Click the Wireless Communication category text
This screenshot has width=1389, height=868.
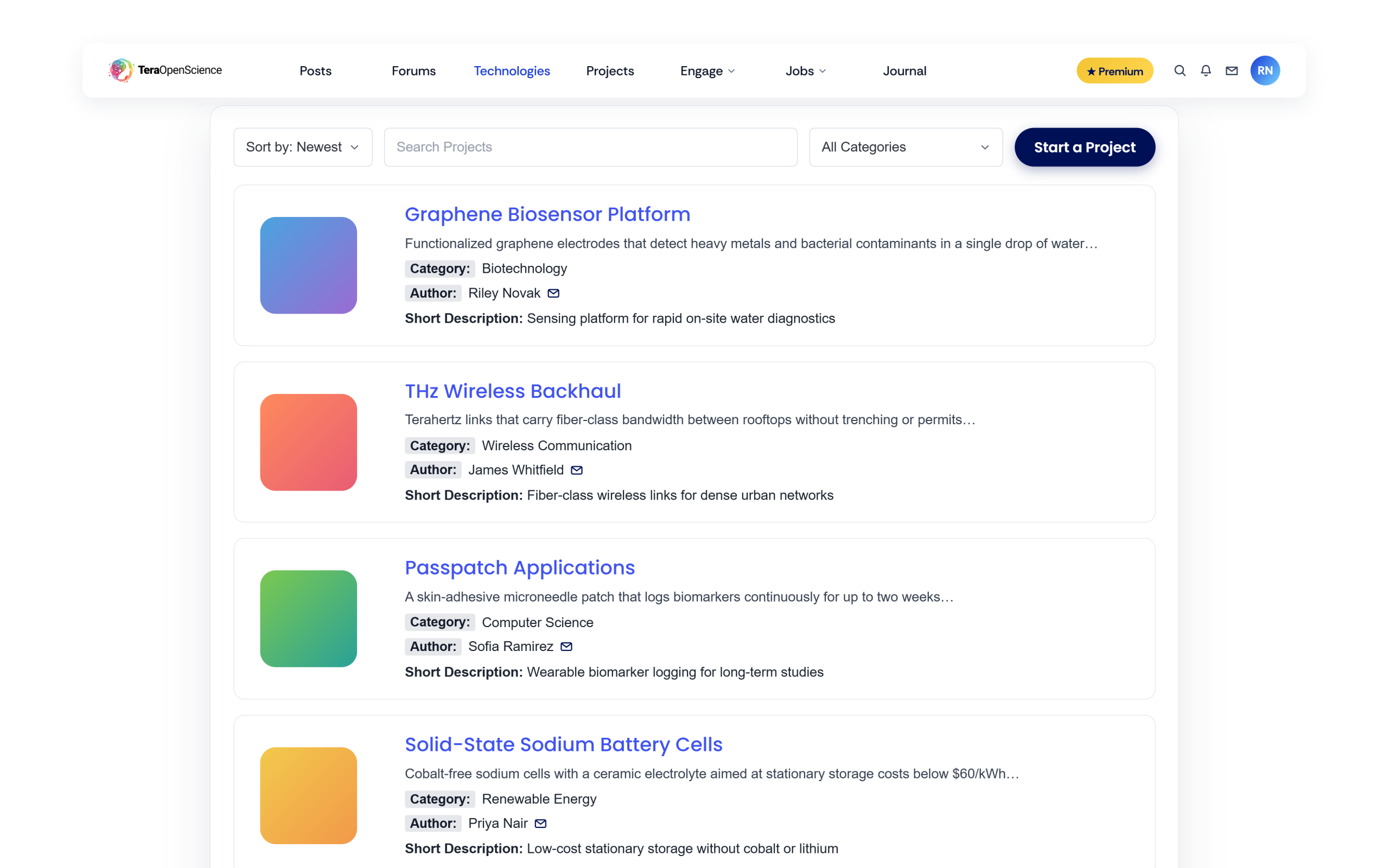556,445
